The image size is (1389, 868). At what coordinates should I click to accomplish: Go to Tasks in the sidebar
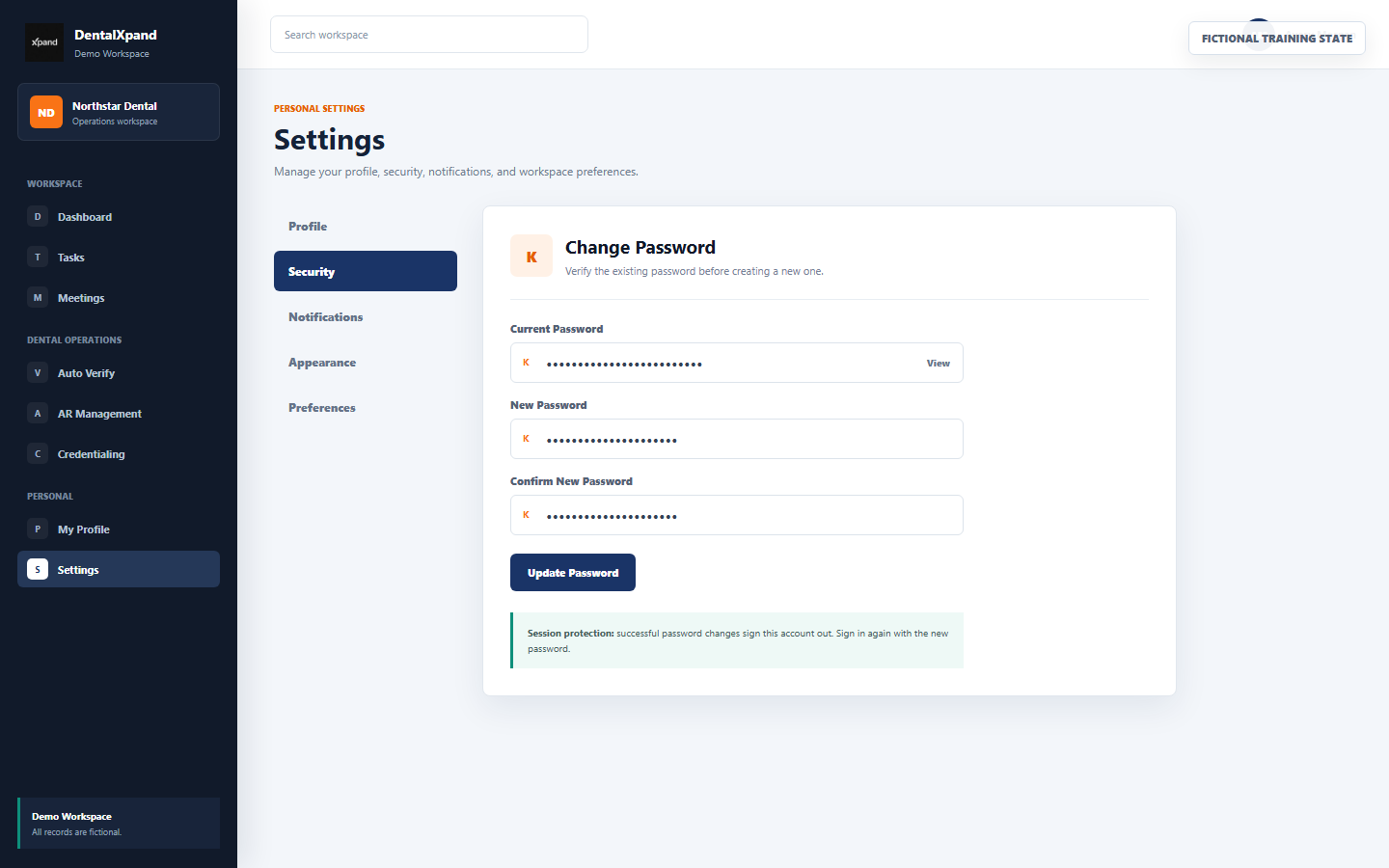119,258
